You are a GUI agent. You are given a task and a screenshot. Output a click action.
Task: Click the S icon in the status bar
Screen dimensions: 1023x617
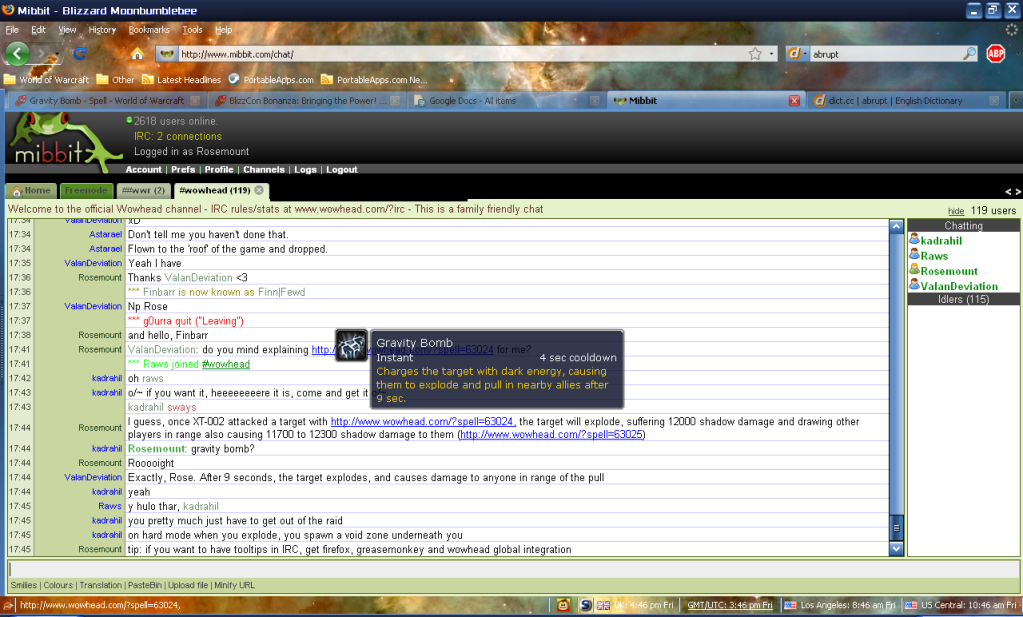click(x=585, y=605)
